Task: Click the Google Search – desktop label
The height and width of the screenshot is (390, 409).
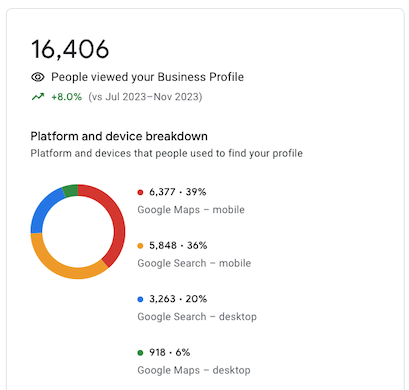Action: pyautogui.click(x=197, y=317)
